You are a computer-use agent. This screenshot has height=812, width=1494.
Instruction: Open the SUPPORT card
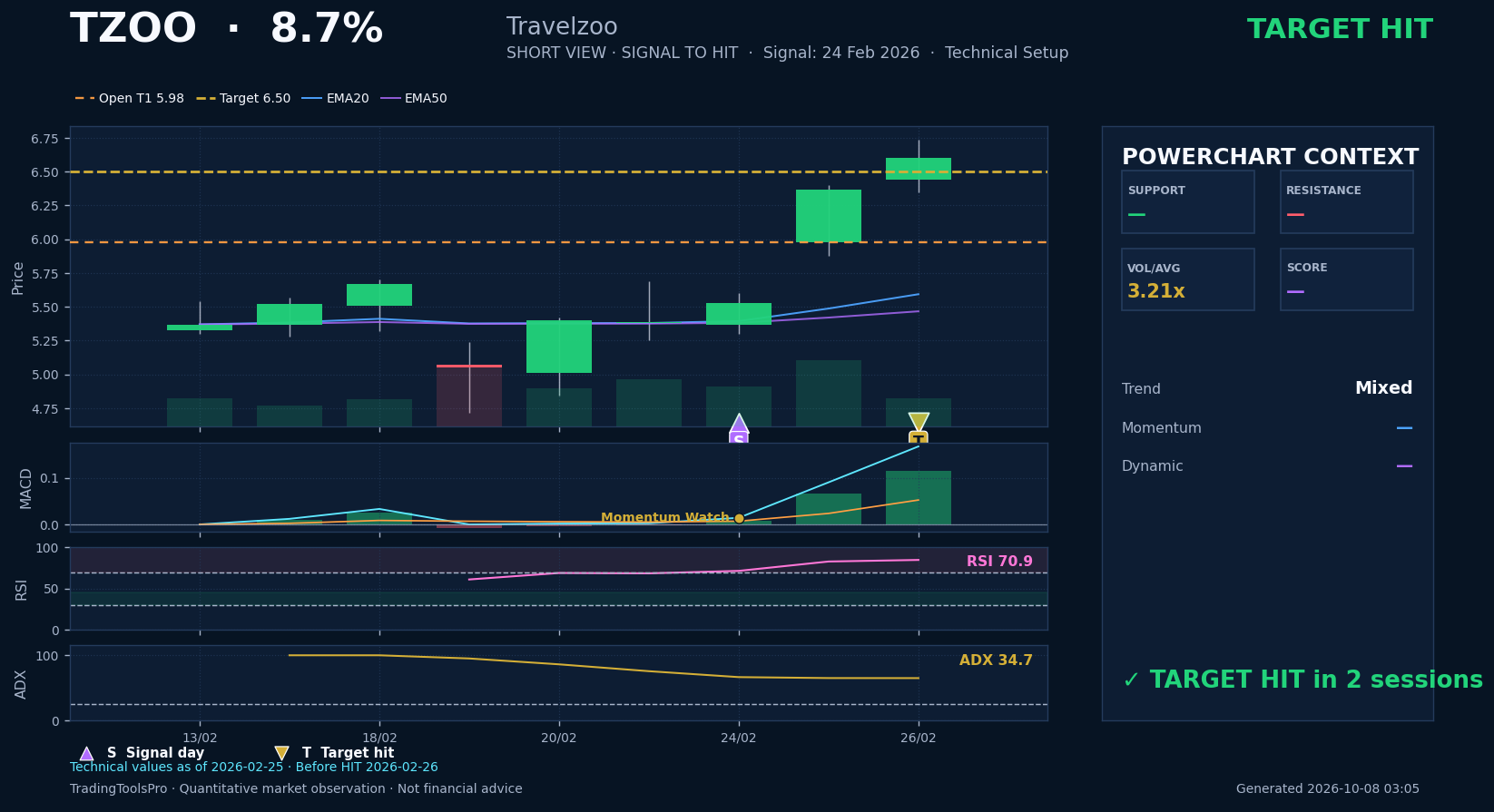pyautogui.click(x=1187, y=201)
